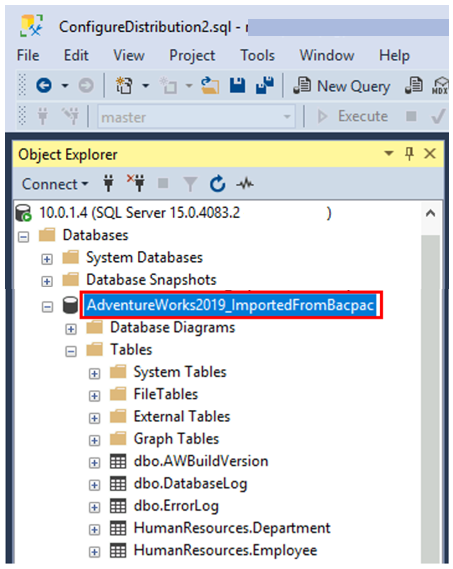453x569 pixels.
Task: Click the Object Explorer Refresh icon
Action: click(x=217, y=183)
